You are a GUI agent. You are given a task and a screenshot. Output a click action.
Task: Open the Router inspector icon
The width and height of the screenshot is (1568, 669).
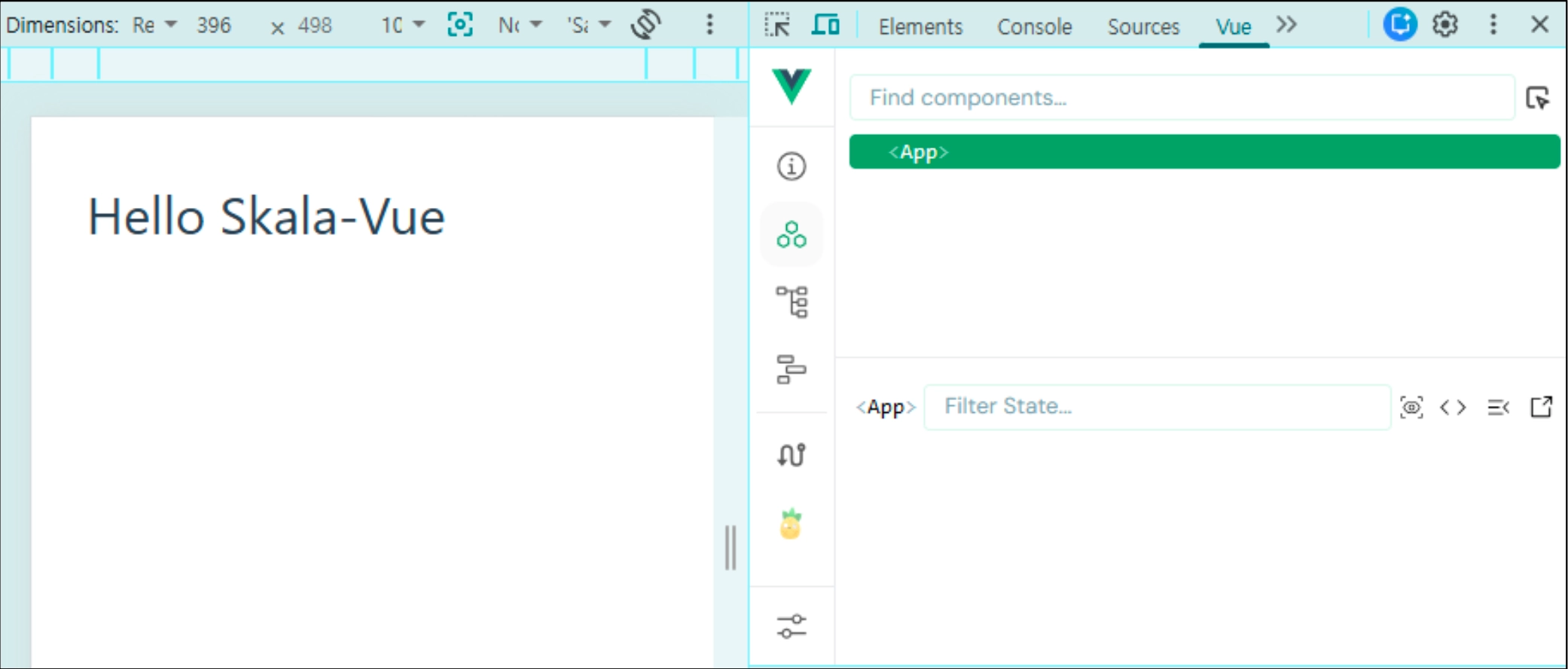792,454
